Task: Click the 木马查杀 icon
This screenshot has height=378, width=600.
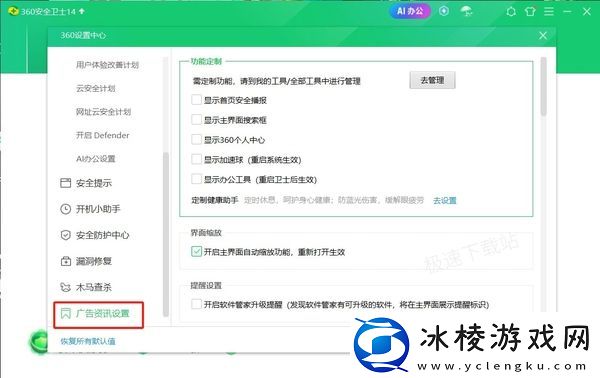Action: [x=65, y=287]
